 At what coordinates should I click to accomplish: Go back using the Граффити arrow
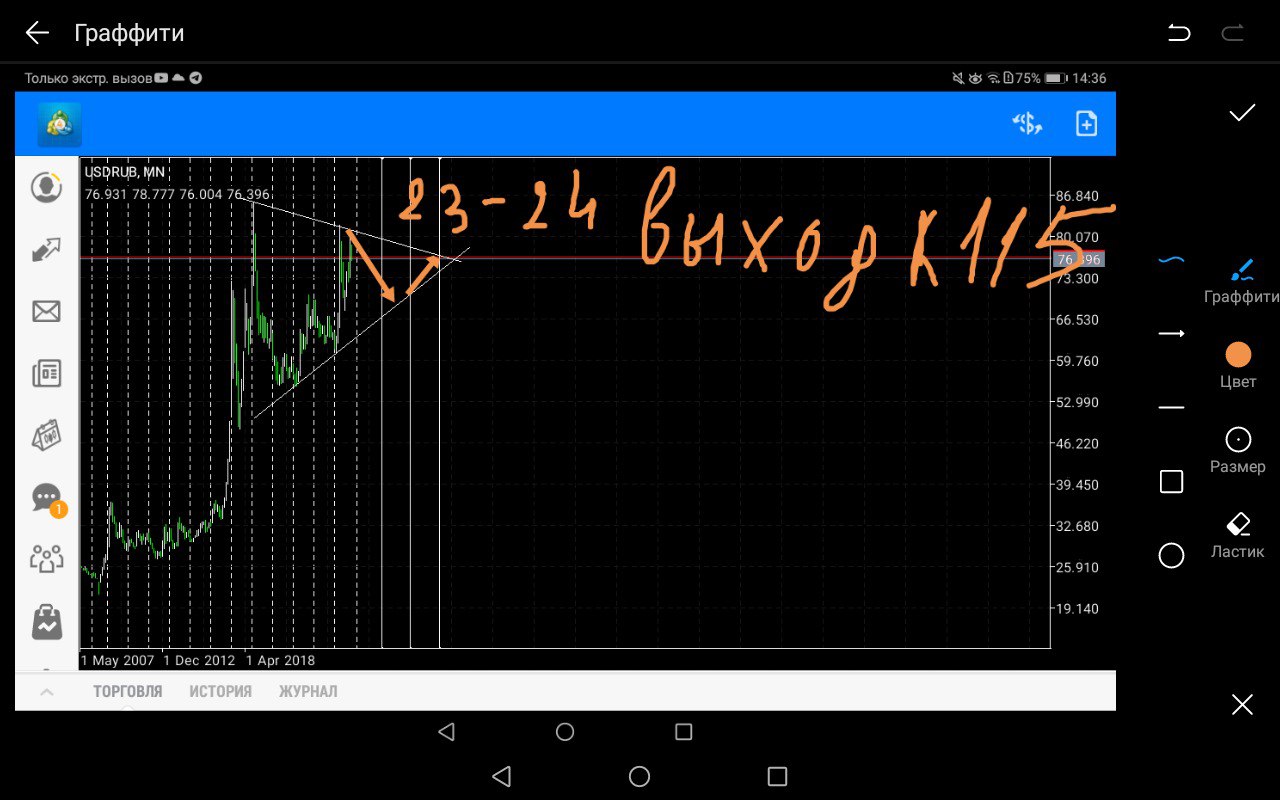click(37, 33)
